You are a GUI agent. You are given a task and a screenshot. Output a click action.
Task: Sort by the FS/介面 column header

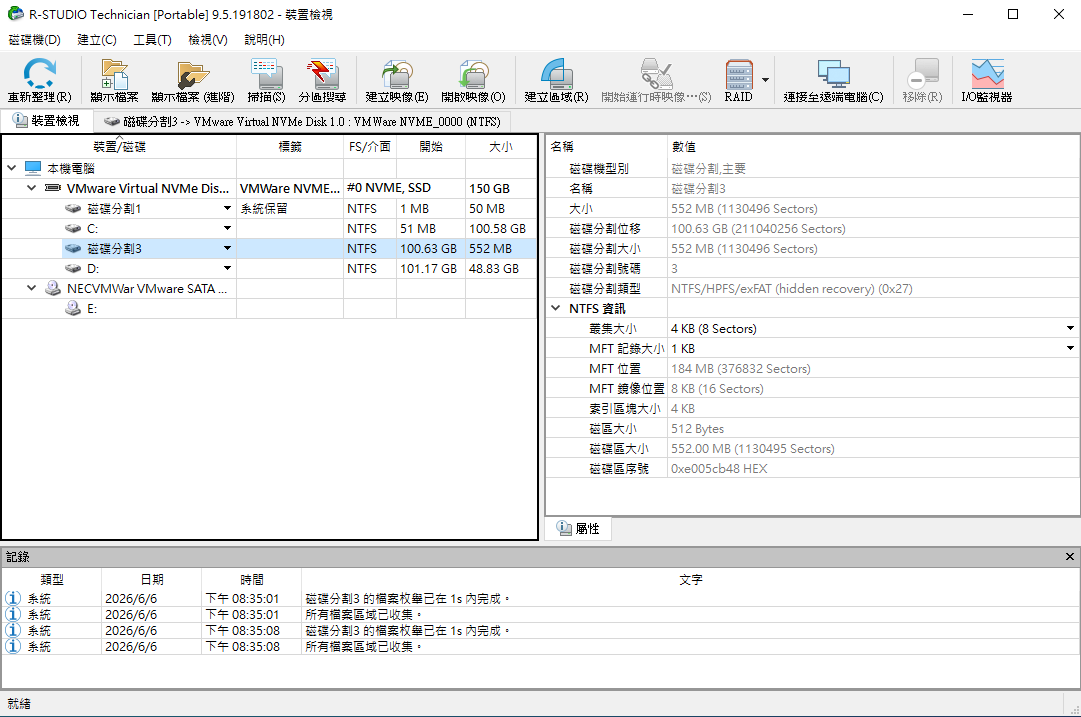pyautogui.click(x=370, y=147)
